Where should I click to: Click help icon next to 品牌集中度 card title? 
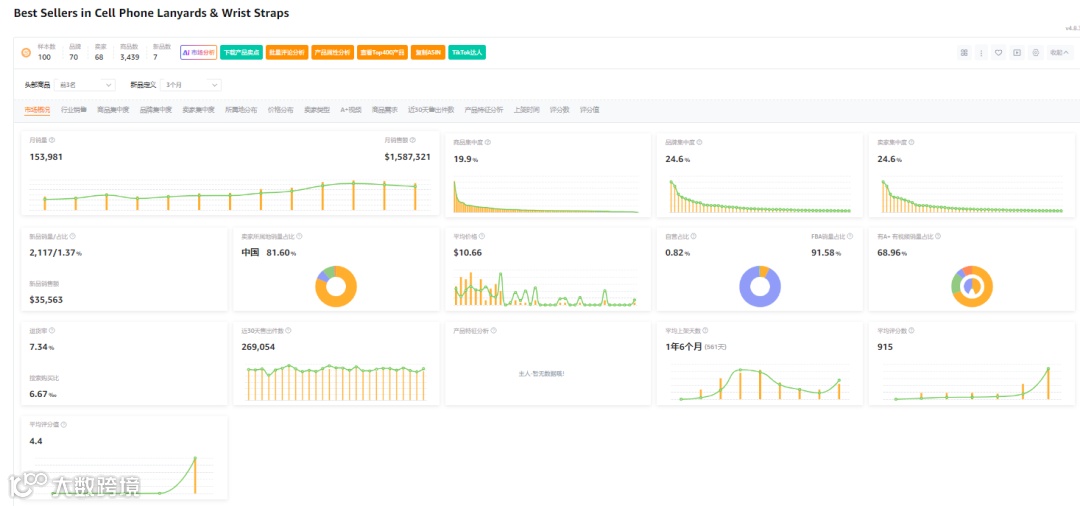click(699, 143)
